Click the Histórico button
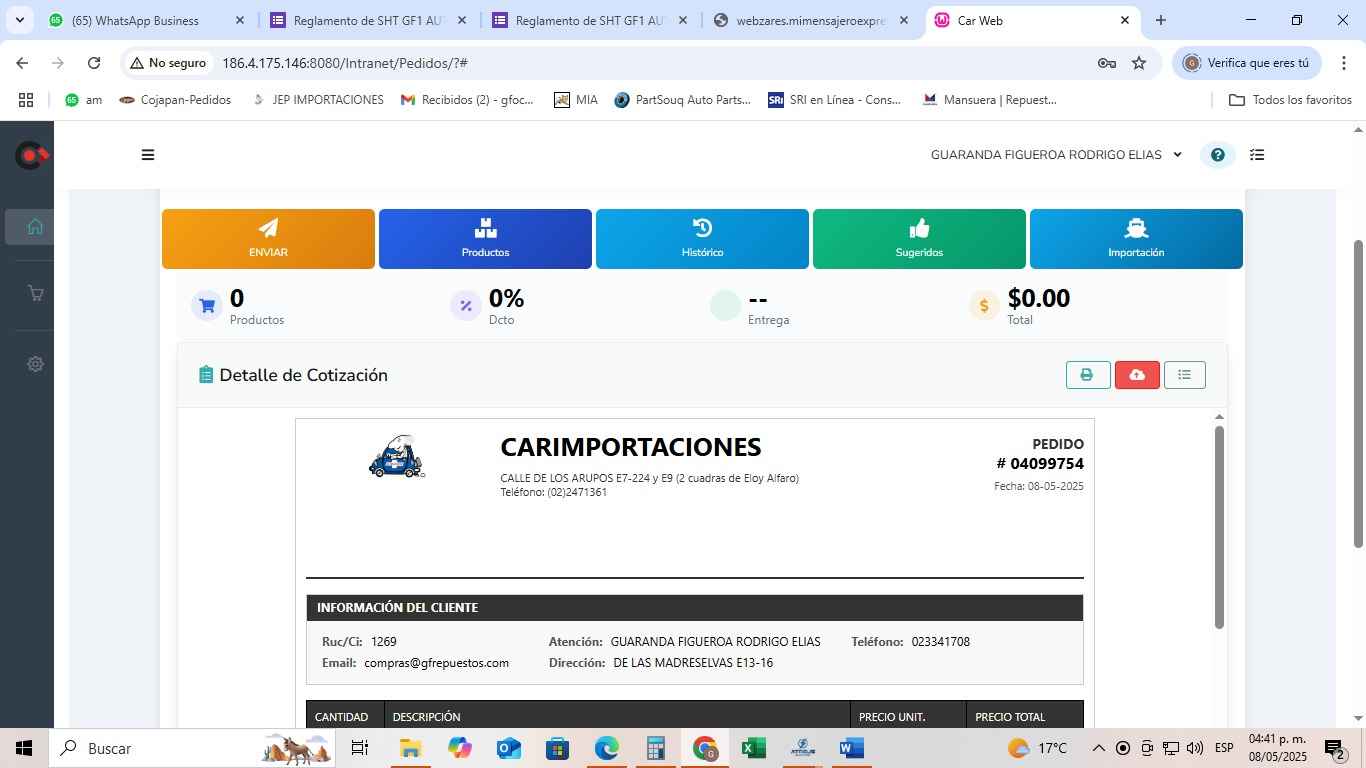The width and height of the screenshot is (1366, 768). click(702, 239)
